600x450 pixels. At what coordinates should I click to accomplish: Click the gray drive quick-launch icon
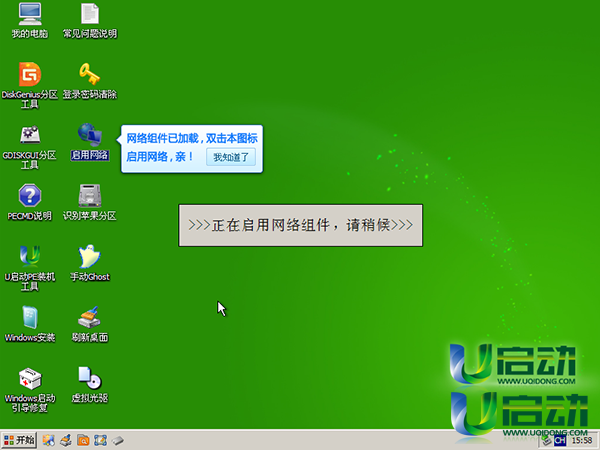pyautogui.click(x=117, y=440)
